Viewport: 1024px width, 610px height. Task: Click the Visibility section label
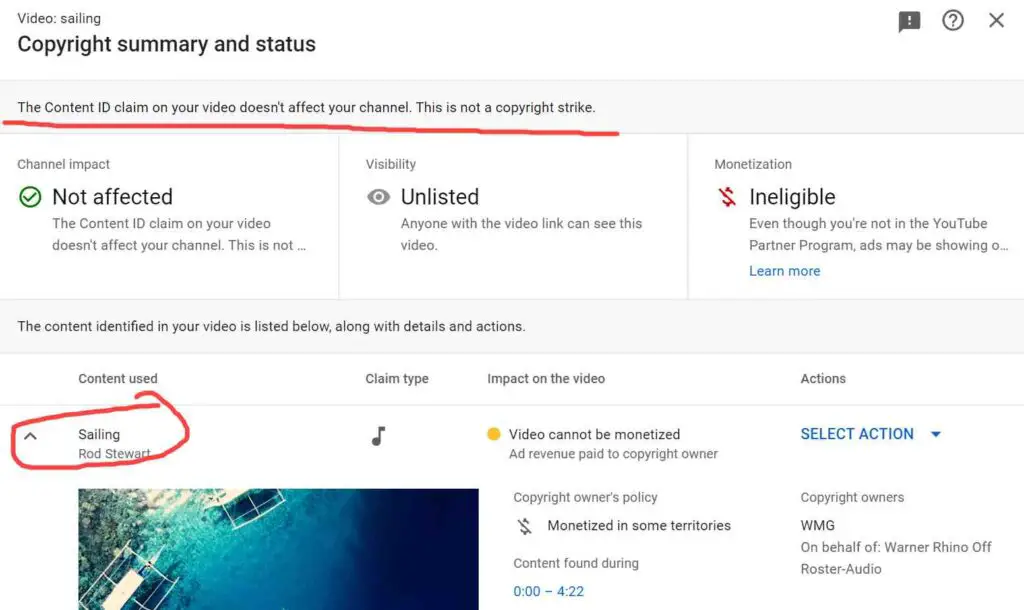[x=391, y=165]
